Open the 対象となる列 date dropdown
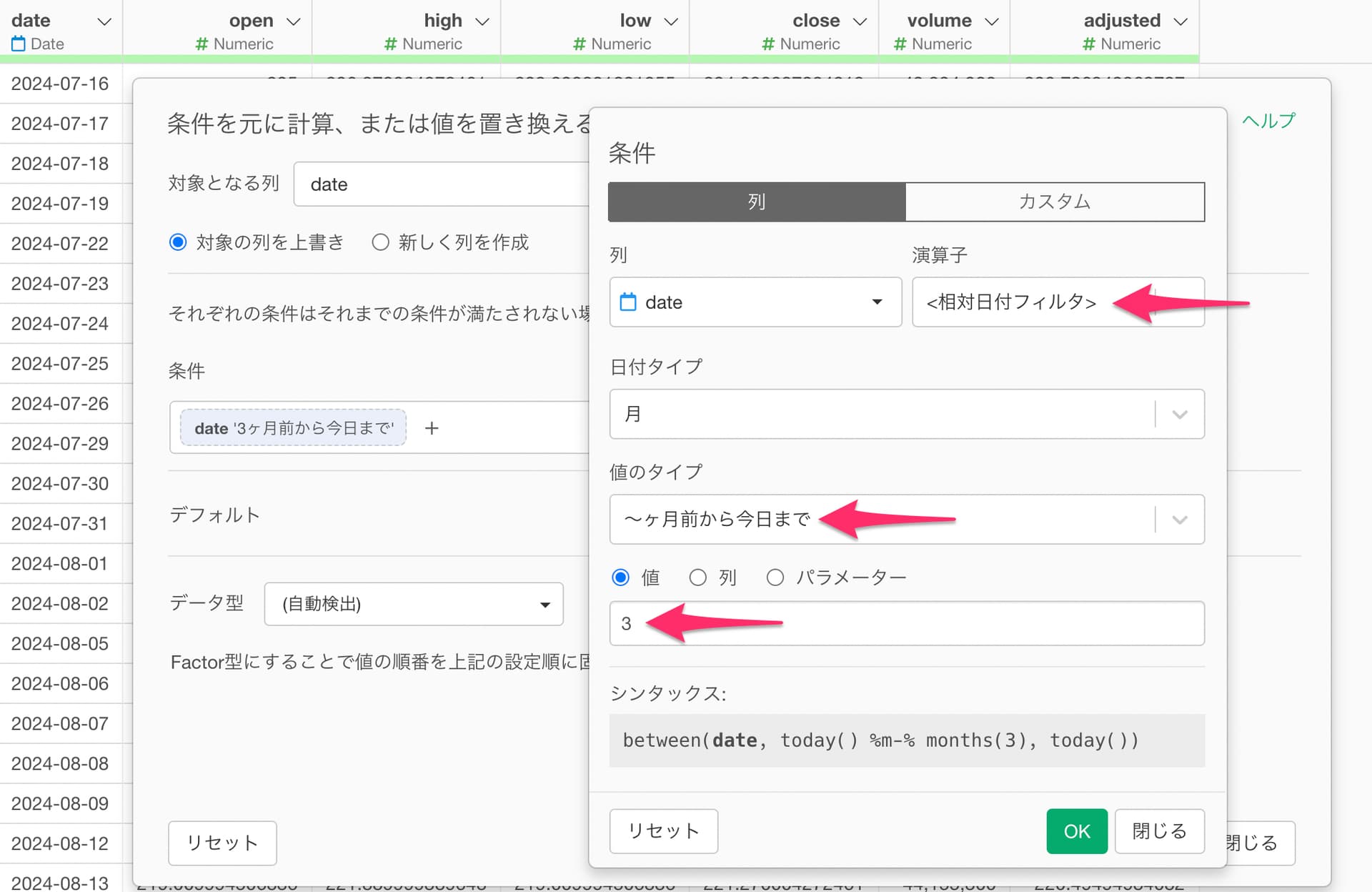Viewport: 1372px width, 892px height. (443, 184)
